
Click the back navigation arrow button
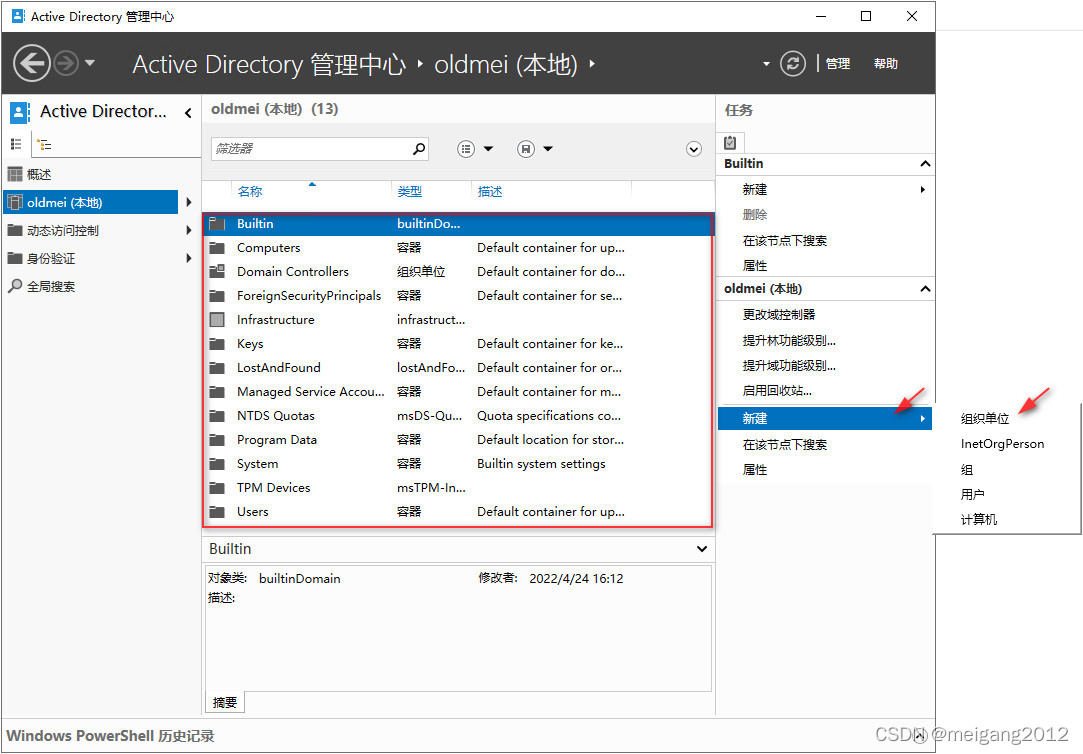coord(32,64)
